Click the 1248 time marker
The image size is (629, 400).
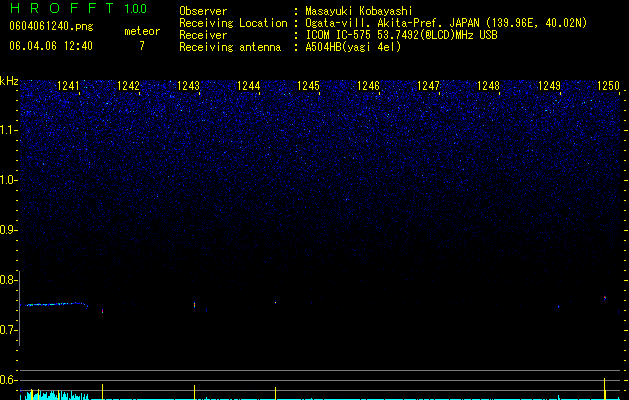click(489, 86)
